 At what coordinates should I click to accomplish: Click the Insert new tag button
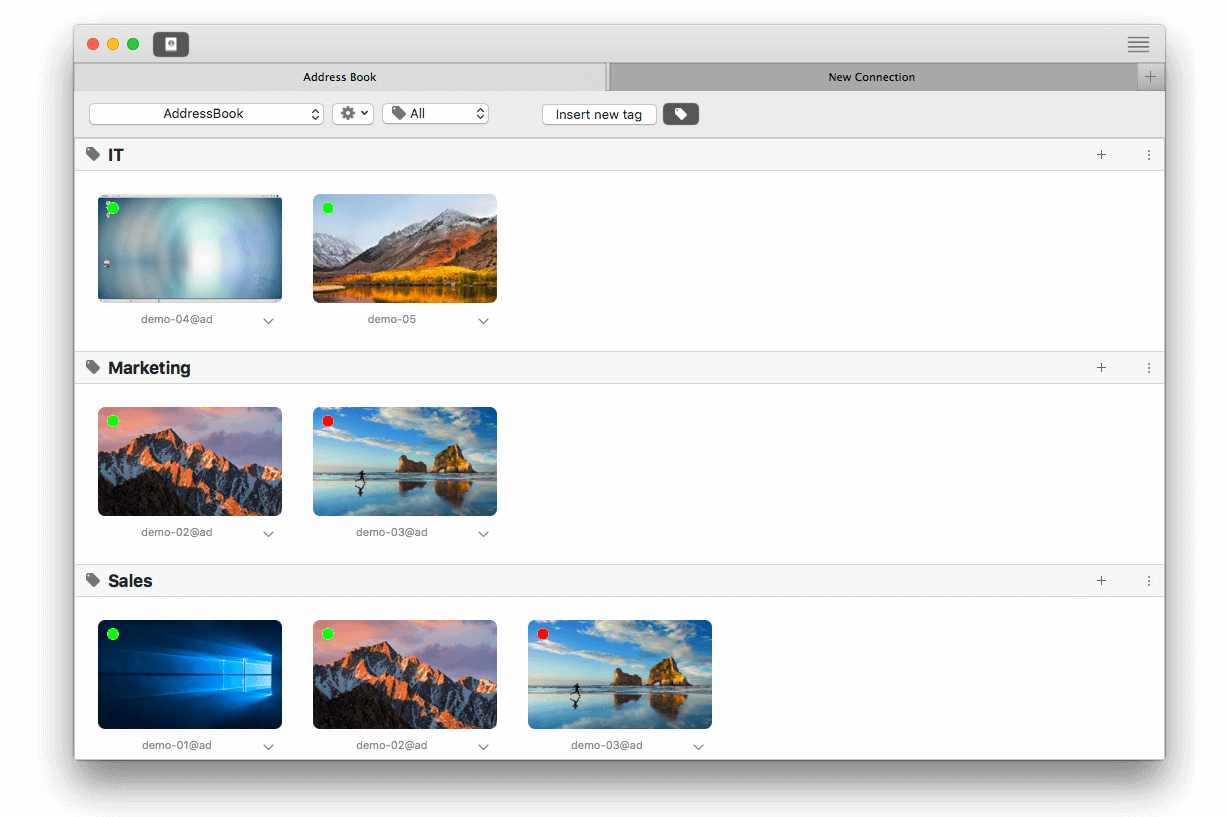(599, 114)
